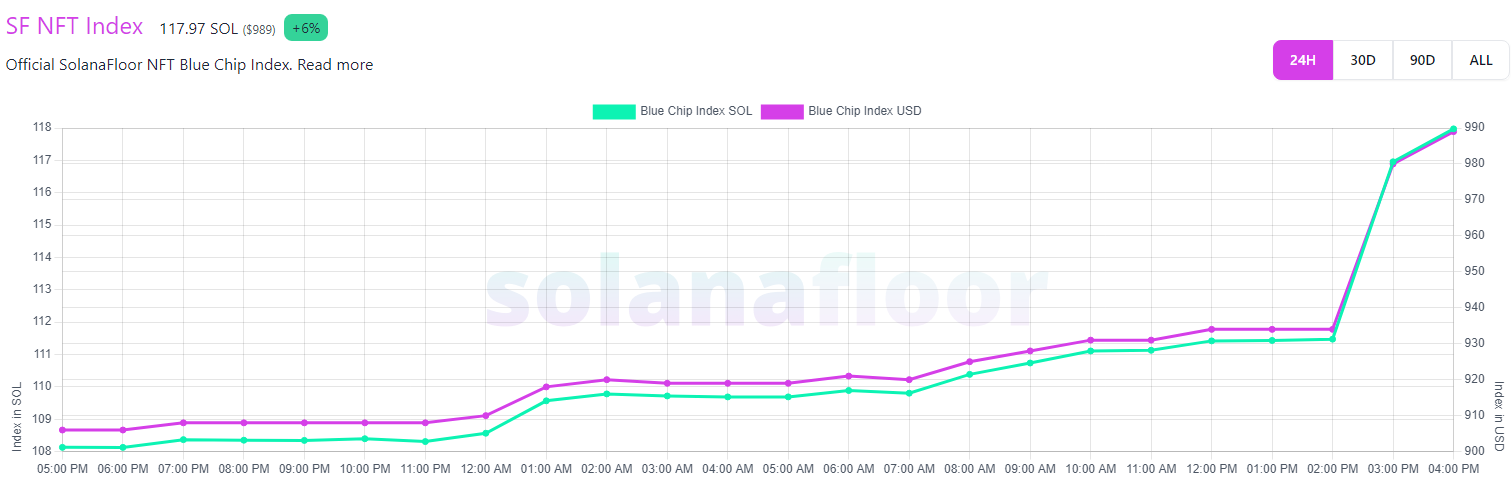Screen dimensions: 1512x480
Task: Select the 02:00 PM purple USD data point
Action: click(1332, 329)
